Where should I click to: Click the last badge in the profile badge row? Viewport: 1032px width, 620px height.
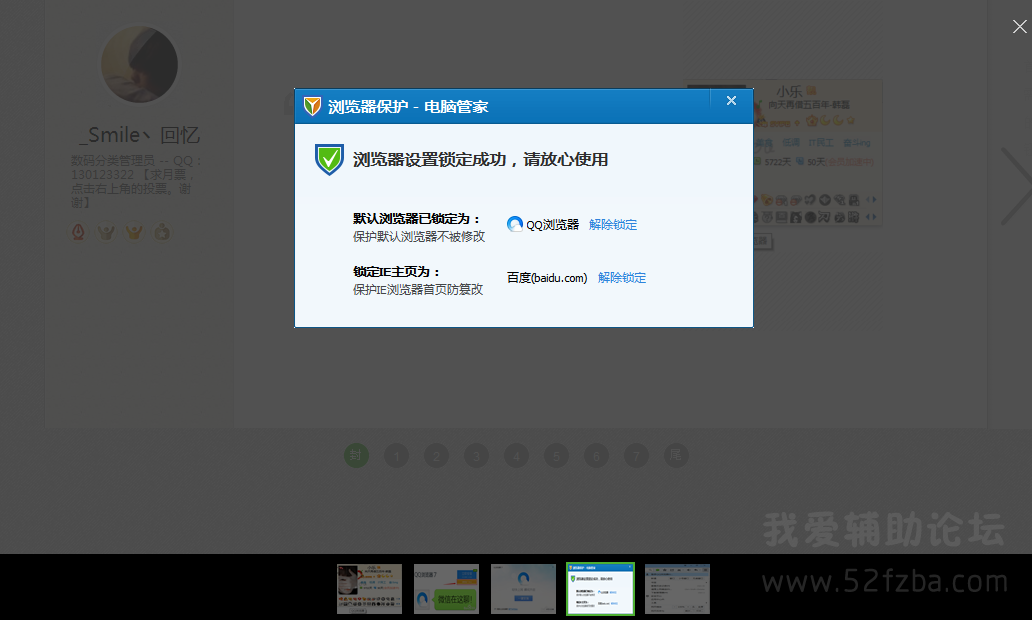(162, 232)
